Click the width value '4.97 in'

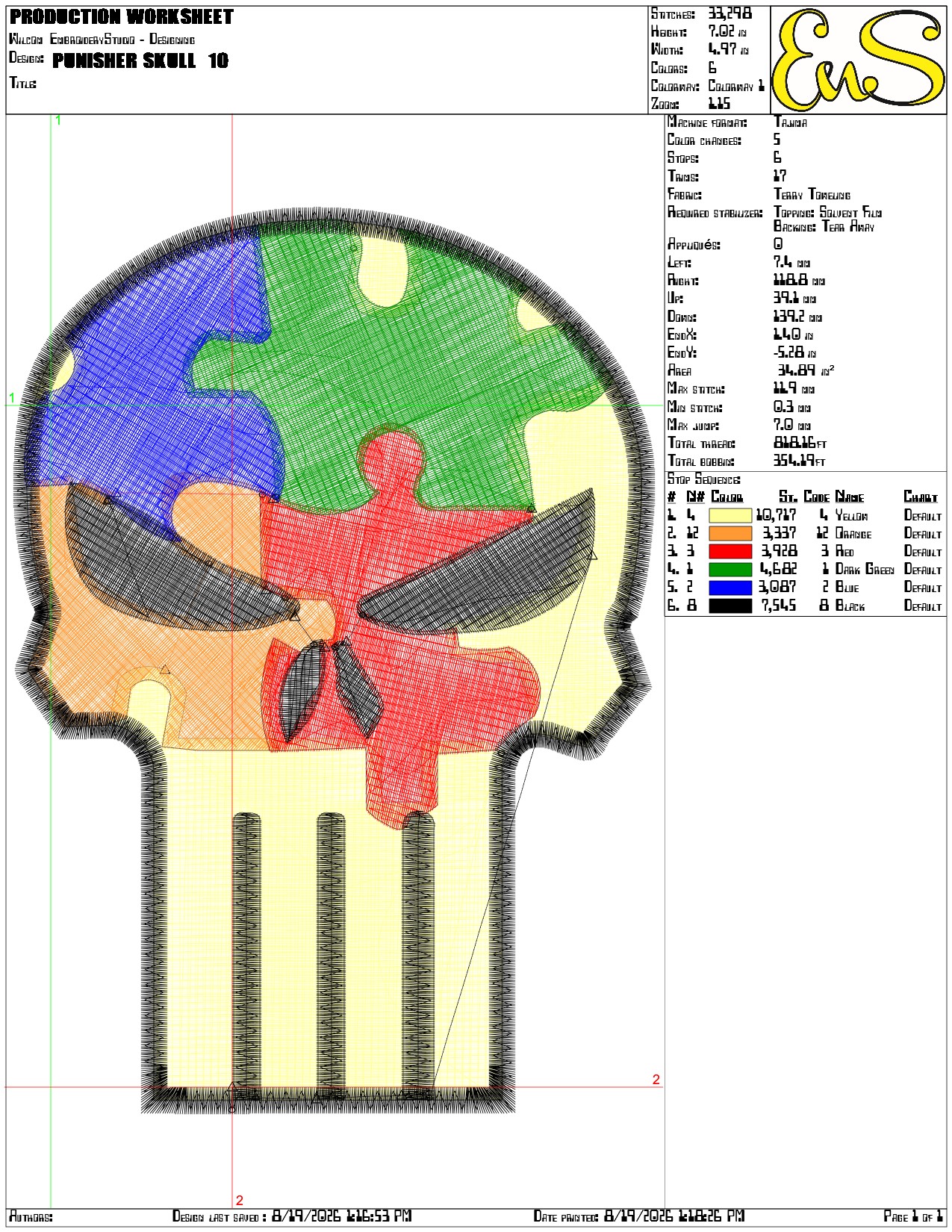pyautogui.click(x=727, y=50)
